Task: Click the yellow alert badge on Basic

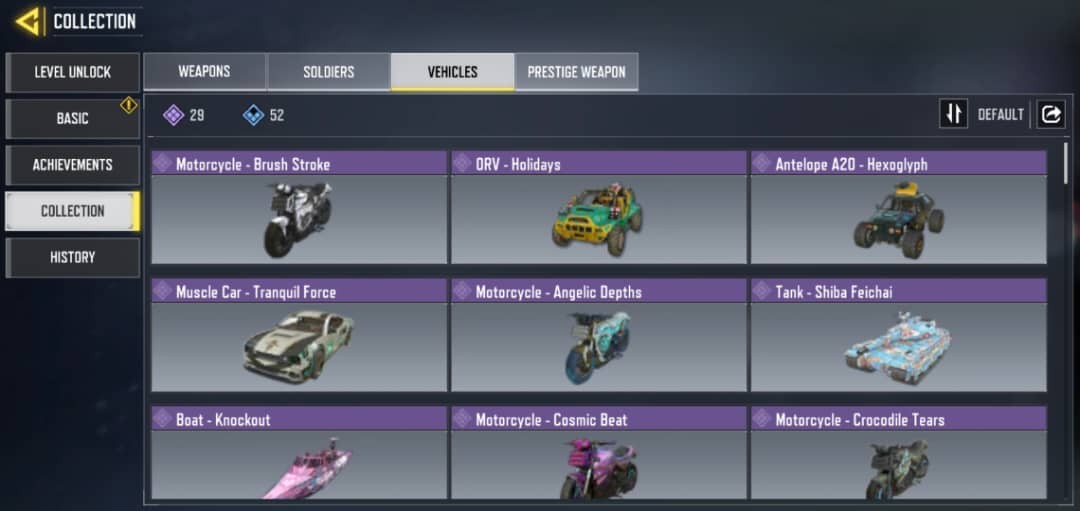Action: (129, 105)
